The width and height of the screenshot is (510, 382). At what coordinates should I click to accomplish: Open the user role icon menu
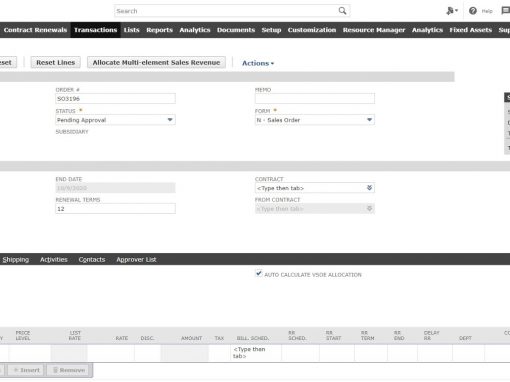[x=452, y=11]
